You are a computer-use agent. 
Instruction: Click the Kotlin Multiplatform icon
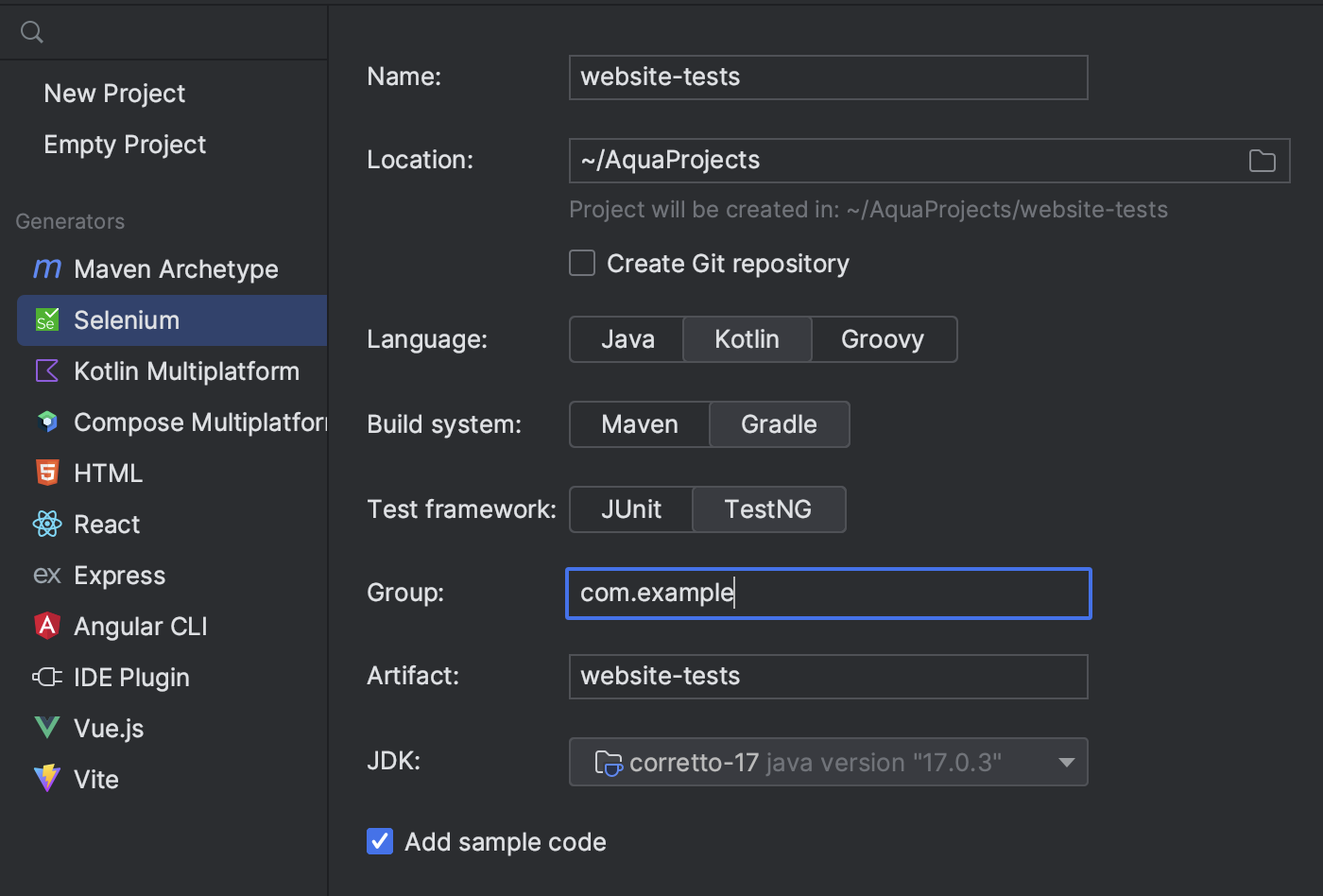tap(47, 371)
